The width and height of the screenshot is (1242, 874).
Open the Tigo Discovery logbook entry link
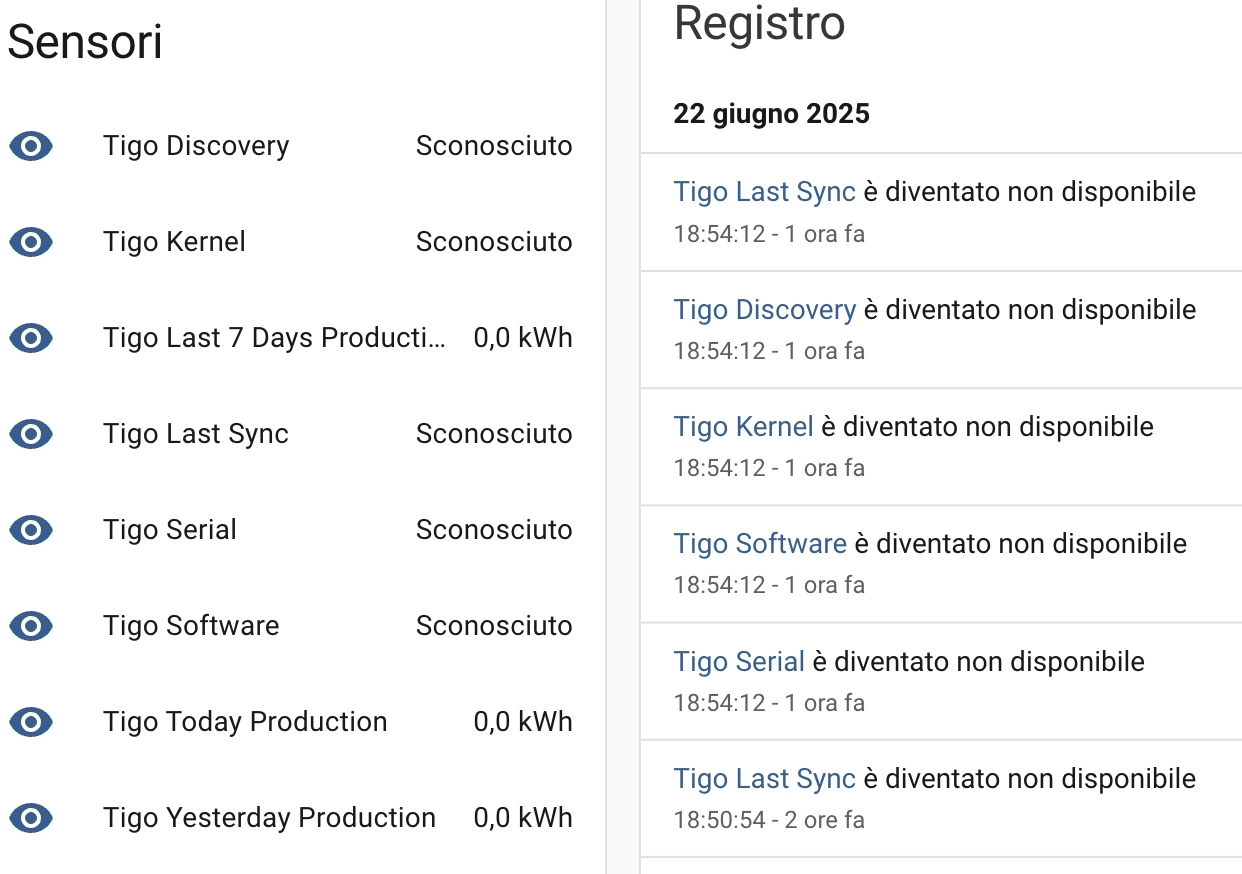point(765,309)
